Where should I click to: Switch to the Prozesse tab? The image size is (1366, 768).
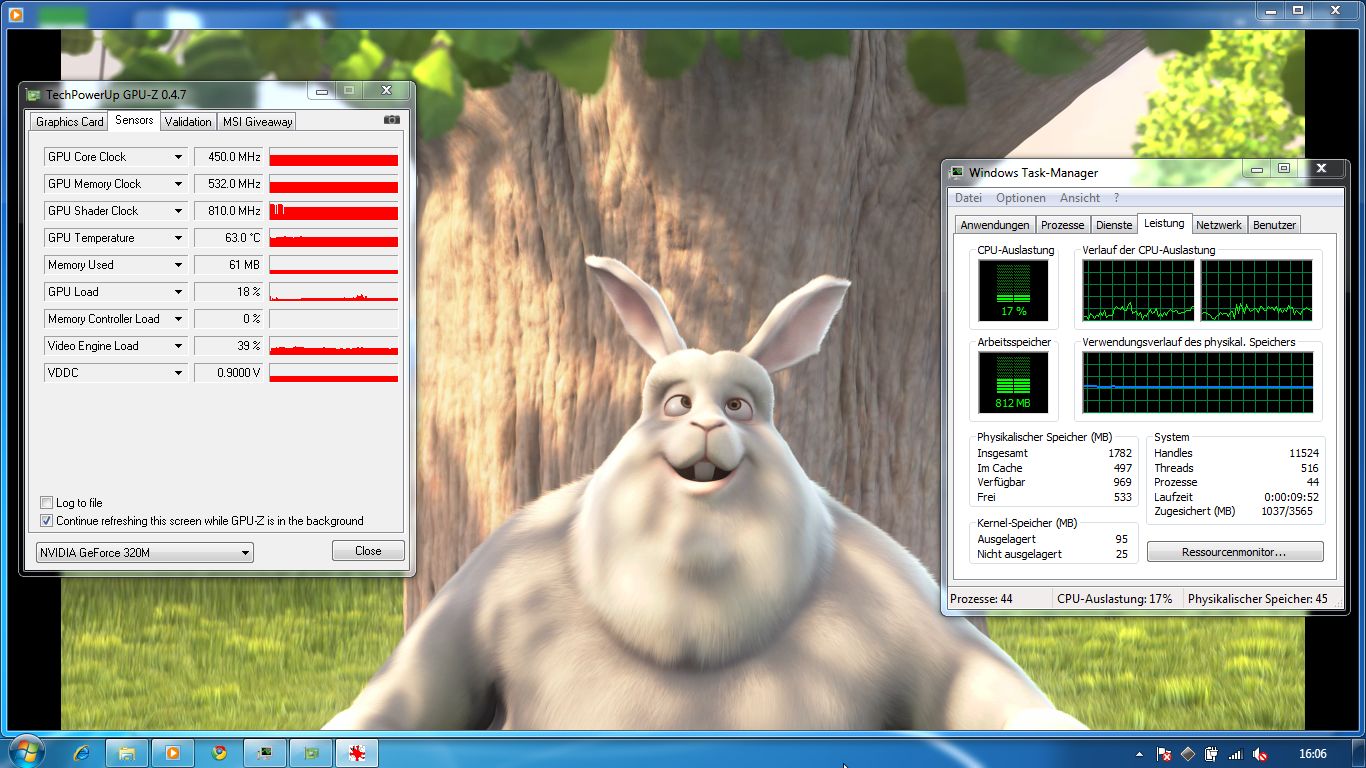pos(1062,225)
